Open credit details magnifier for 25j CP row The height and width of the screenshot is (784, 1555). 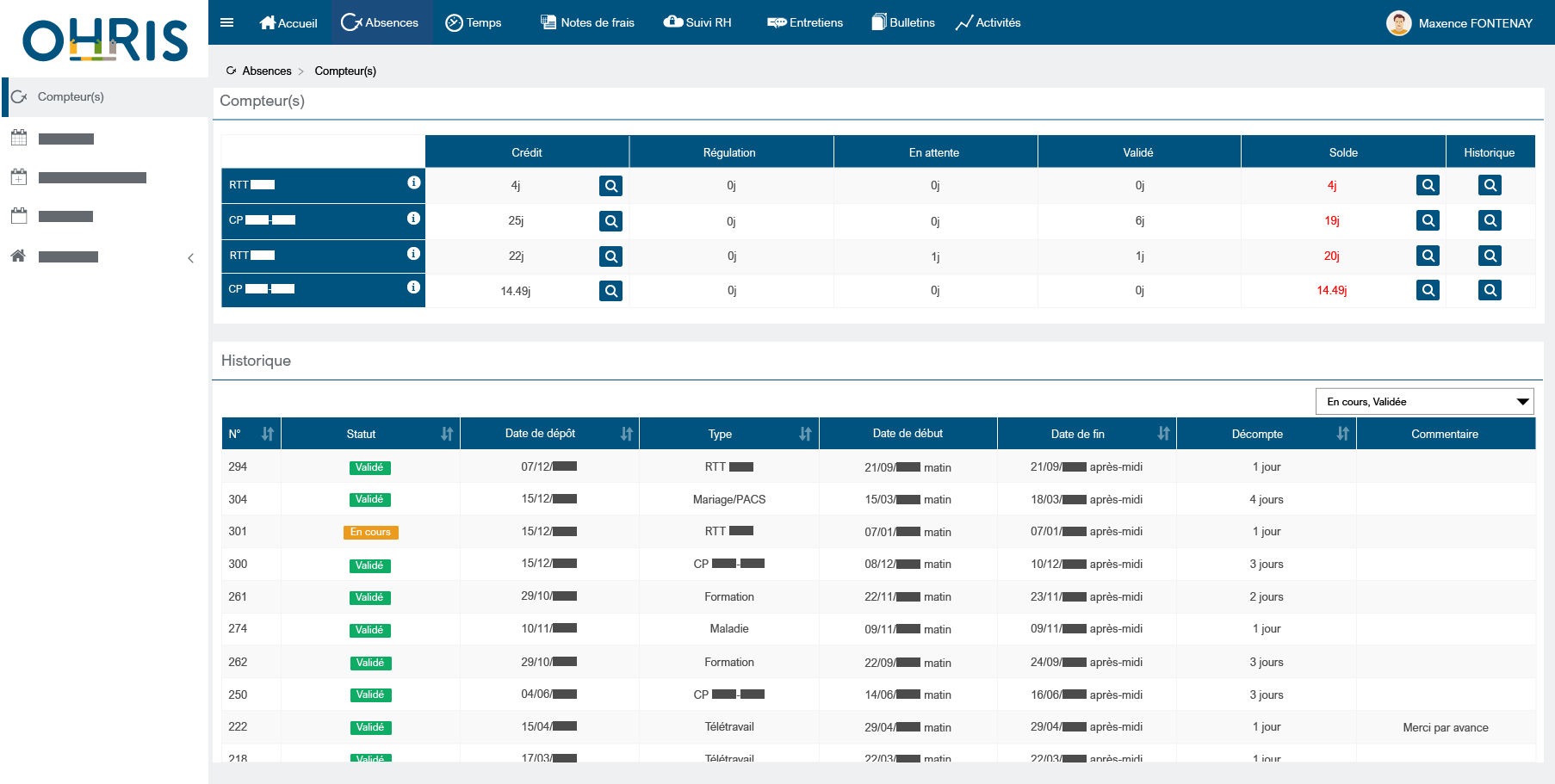click(x=610, y=221)
